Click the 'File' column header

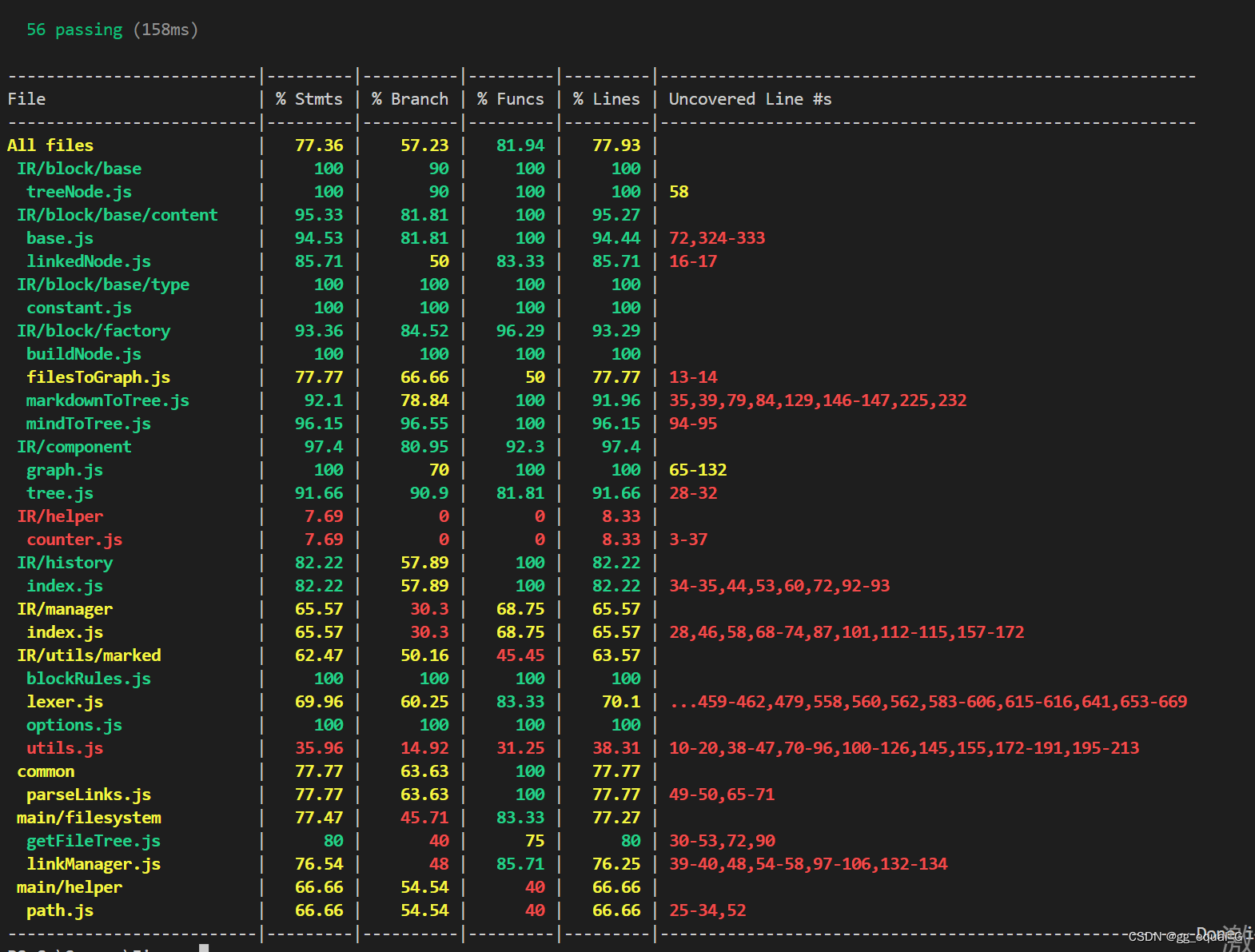26,99
